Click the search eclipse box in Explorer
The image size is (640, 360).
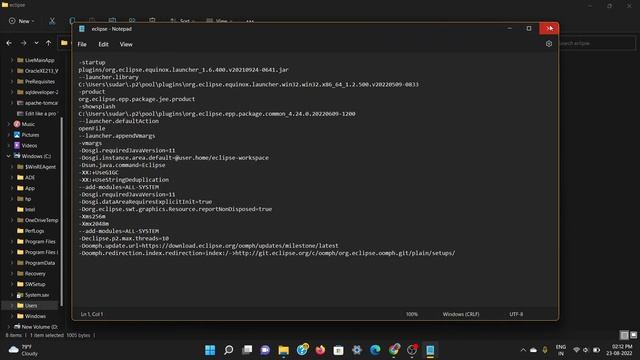point(598,43)
